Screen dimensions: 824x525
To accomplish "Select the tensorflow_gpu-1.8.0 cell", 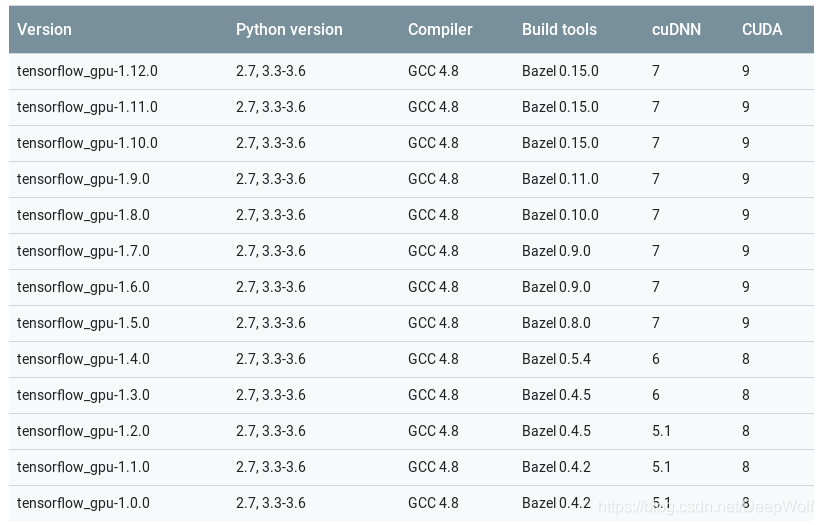I will click(x=83, y=215).
